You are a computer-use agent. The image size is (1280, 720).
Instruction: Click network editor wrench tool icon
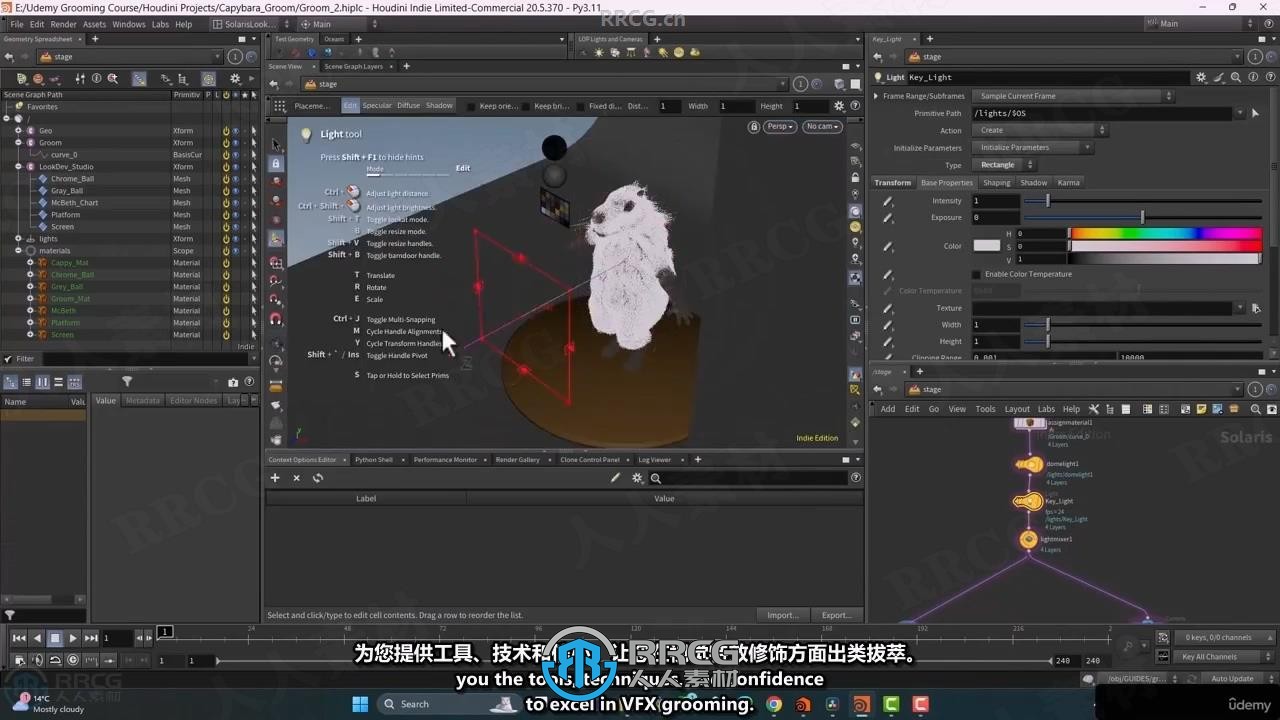pos(1094,409)
